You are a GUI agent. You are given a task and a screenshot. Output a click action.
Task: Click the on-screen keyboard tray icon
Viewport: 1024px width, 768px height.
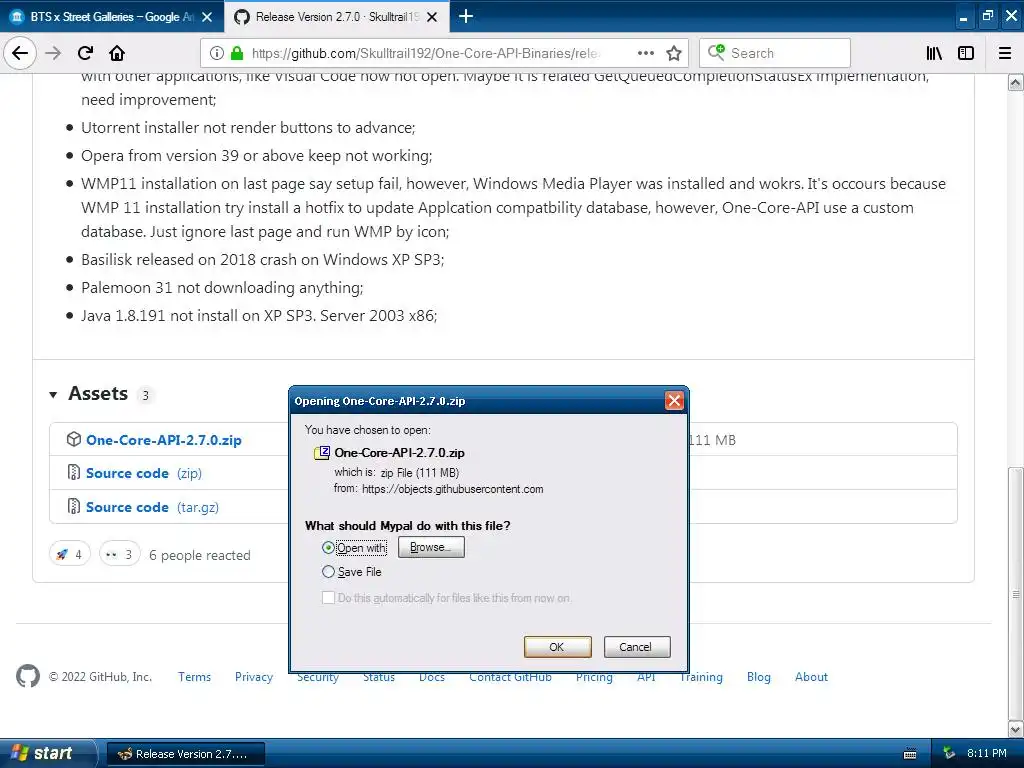pyautogui.click(x=909, y=754)
